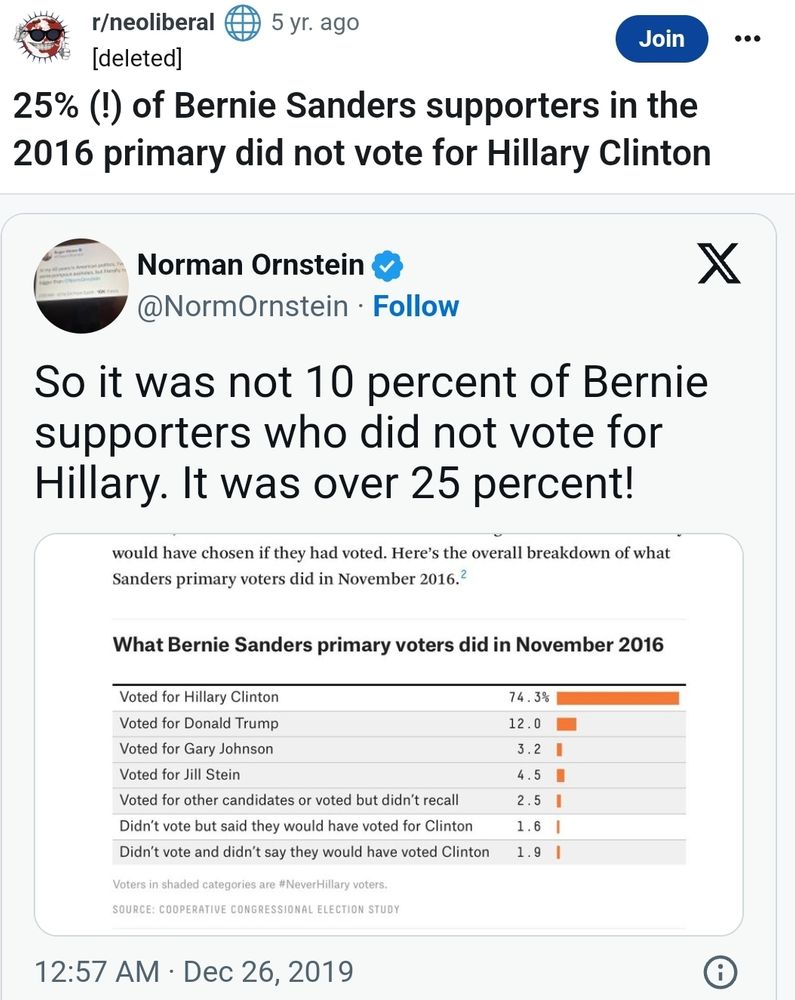
Task: Open the @NormOrnstein handle link
Action: 243,306
